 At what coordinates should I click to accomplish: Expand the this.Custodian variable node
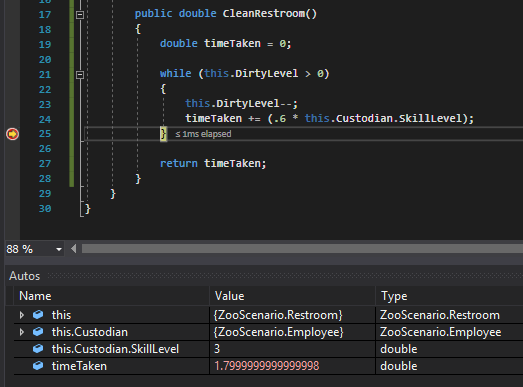coord(22,332)
